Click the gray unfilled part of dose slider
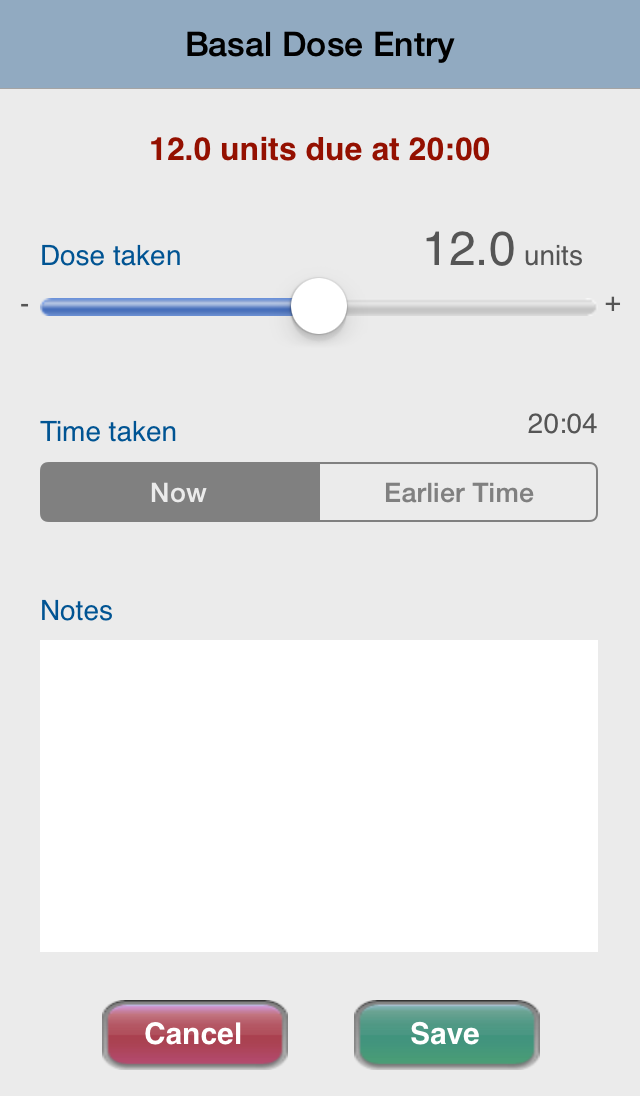This screenshot has height=1096, width=640. point(471,306)
